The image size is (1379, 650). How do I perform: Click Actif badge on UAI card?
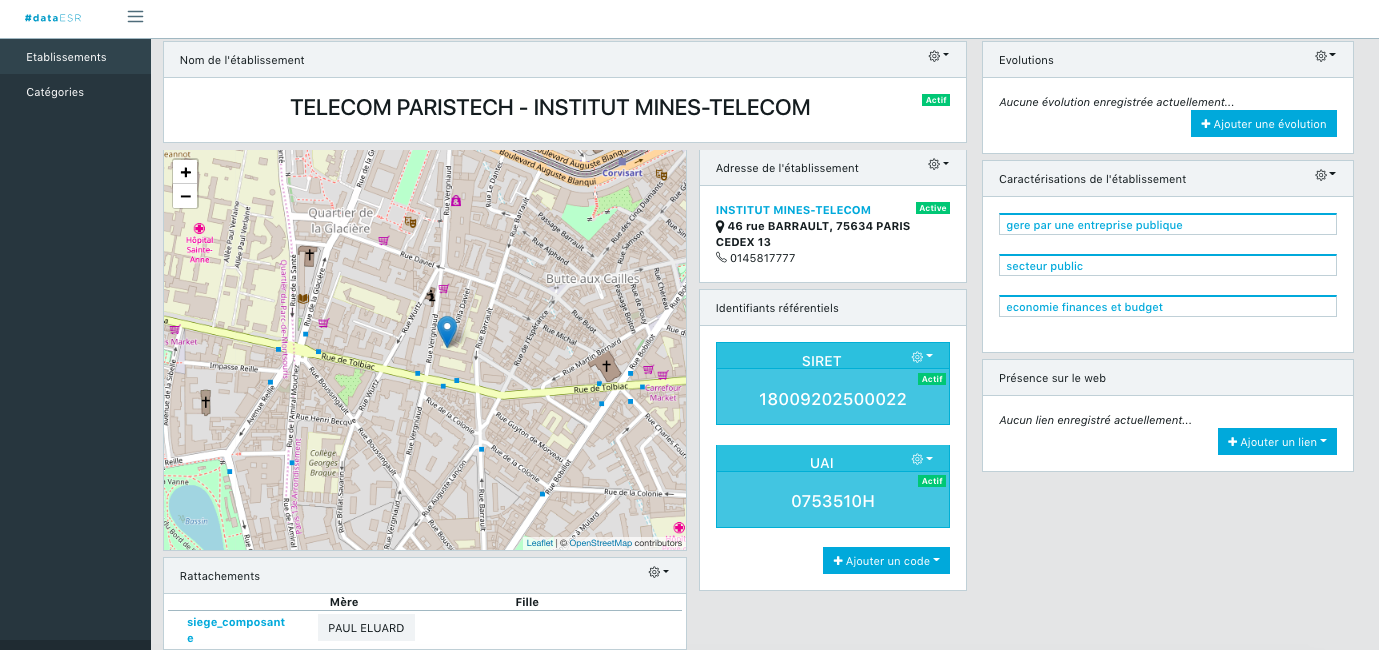[932, 481]
